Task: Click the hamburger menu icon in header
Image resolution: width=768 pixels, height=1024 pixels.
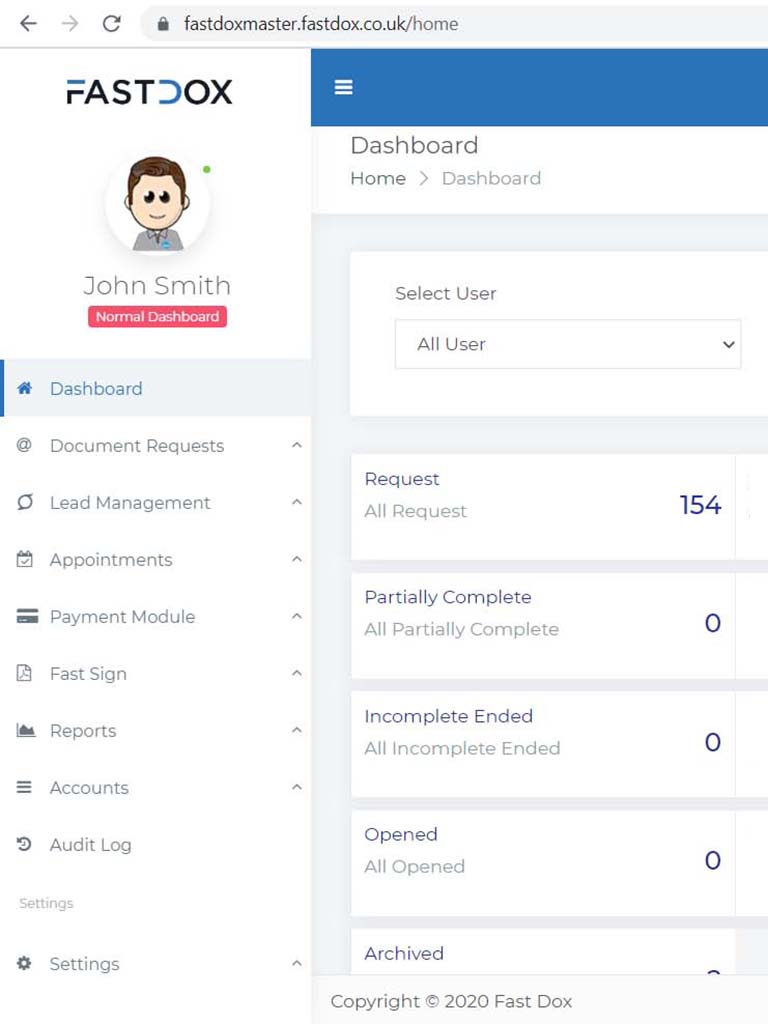Action: point(343,88)
